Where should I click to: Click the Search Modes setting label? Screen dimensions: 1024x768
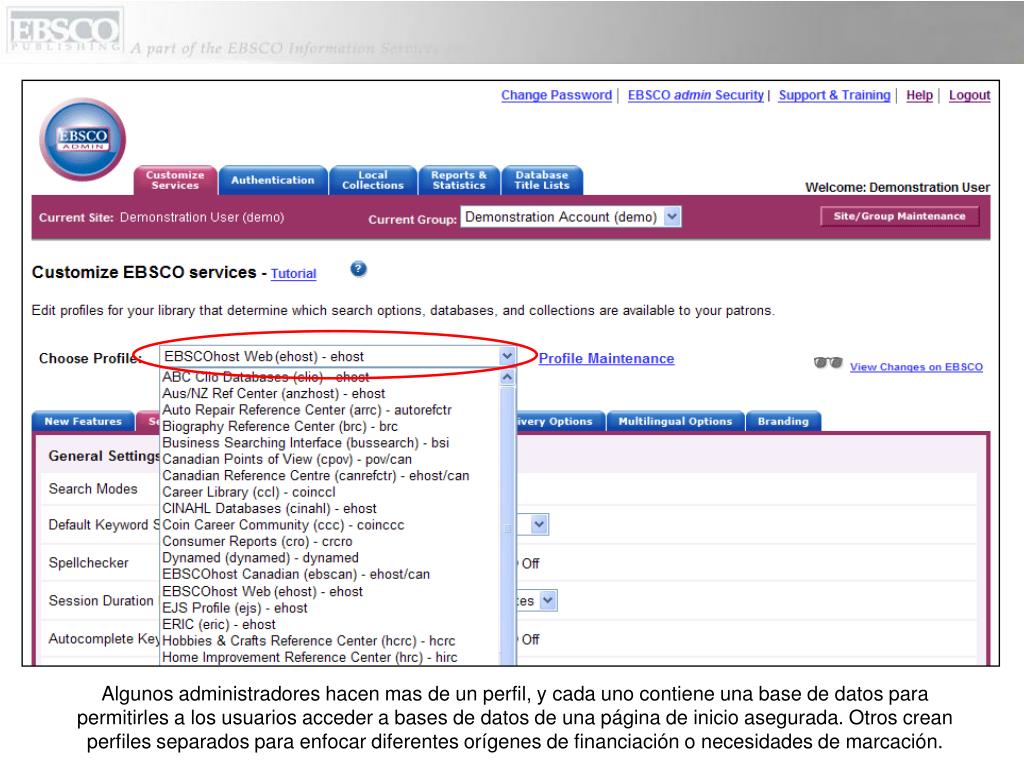(93, 488)
